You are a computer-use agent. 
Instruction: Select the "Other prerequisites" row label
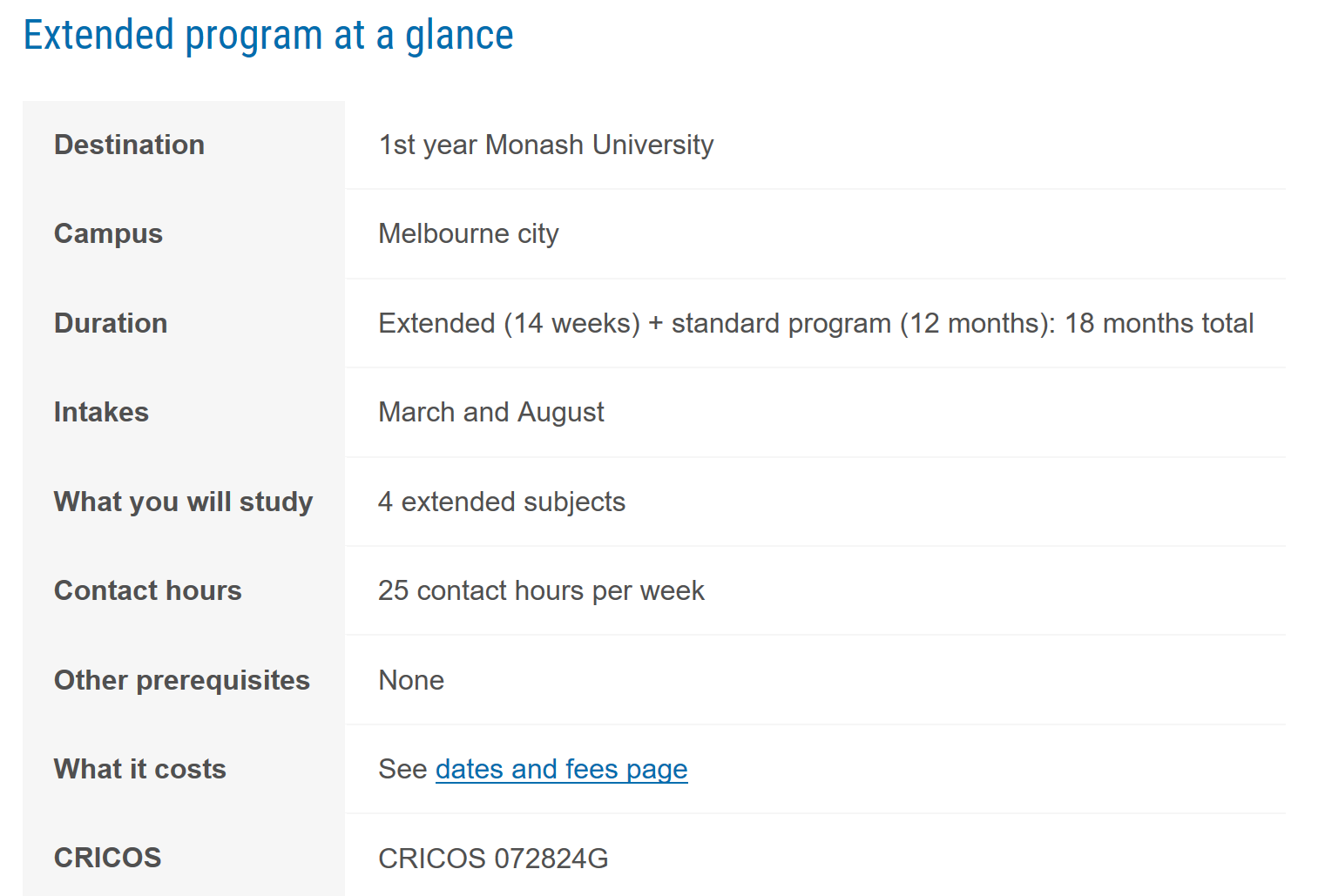(x=181, y=680)
